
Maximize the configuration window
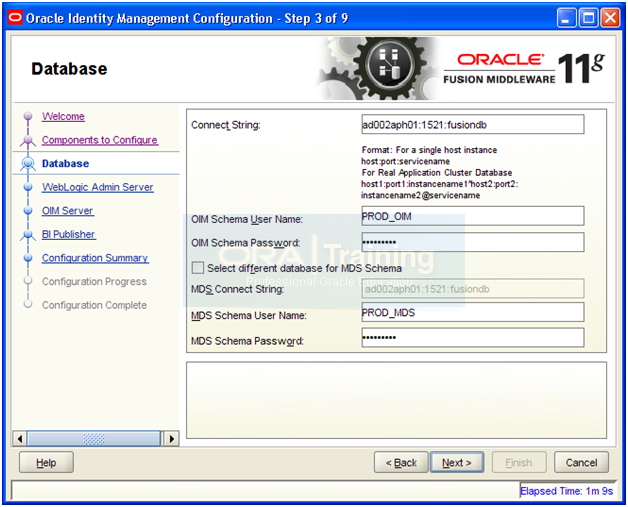pos(589,18)
